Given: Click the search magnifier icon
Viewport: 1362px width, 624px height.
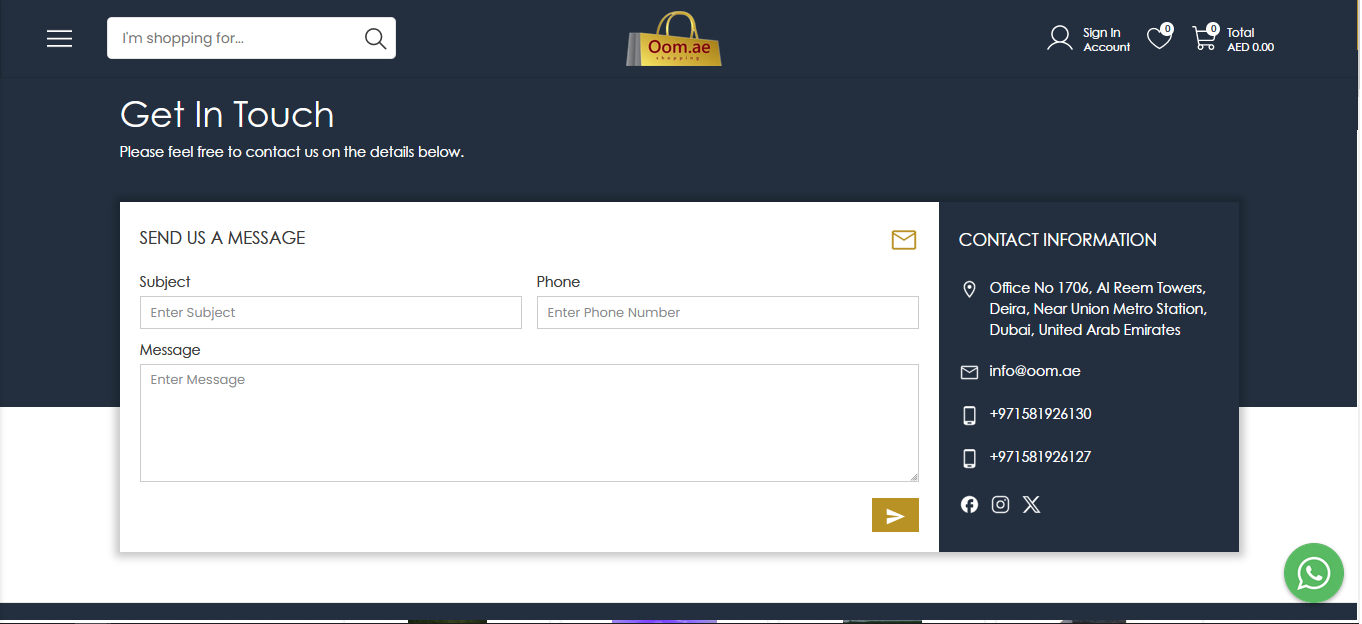Looking at the screenshot, I should 375,39.
